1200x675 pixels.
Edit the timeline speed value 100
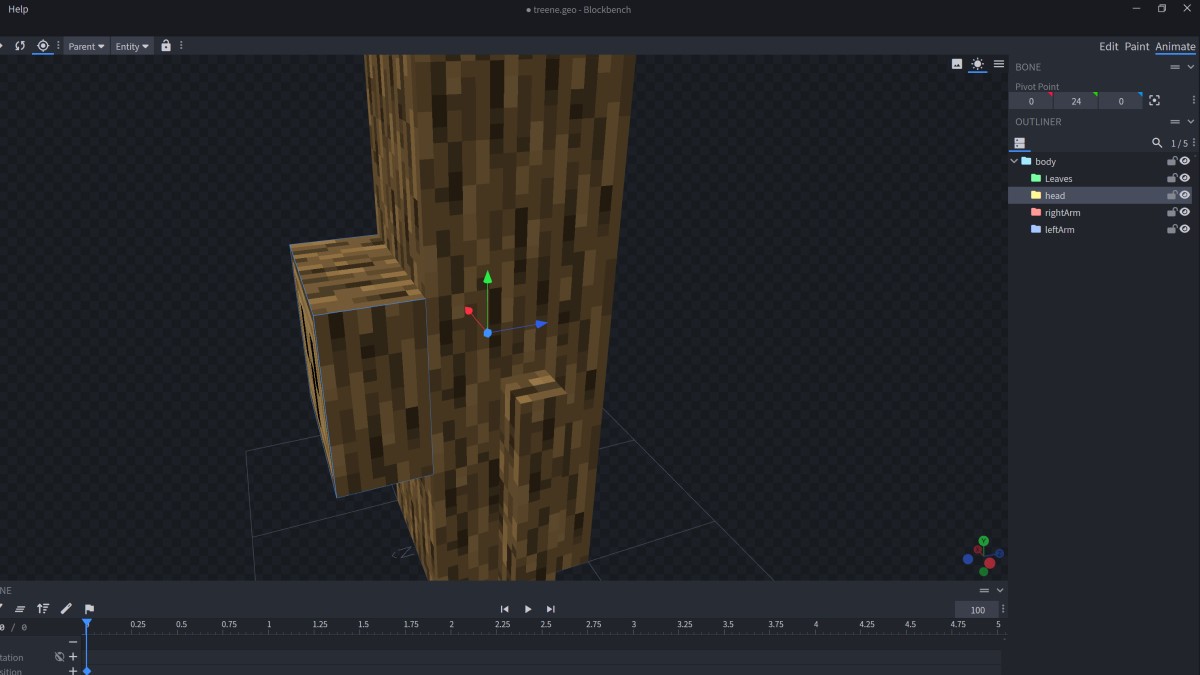(x=977, y=610)
